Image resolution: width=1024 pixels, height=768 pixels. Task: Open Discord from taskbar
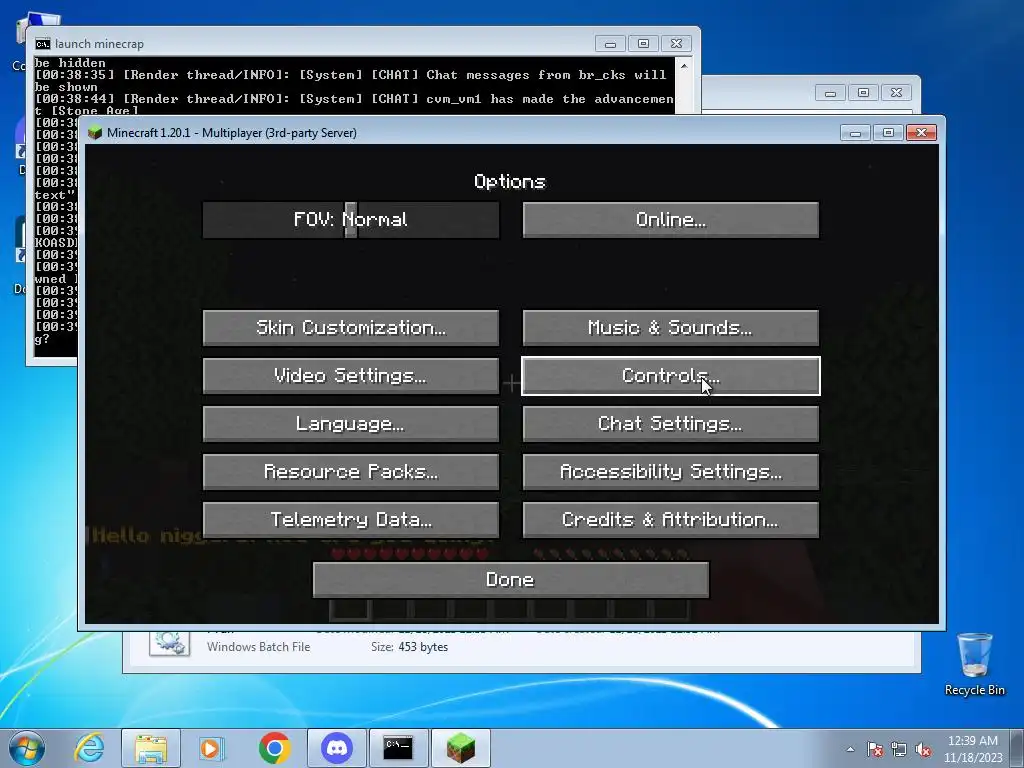tap(337, 748)
